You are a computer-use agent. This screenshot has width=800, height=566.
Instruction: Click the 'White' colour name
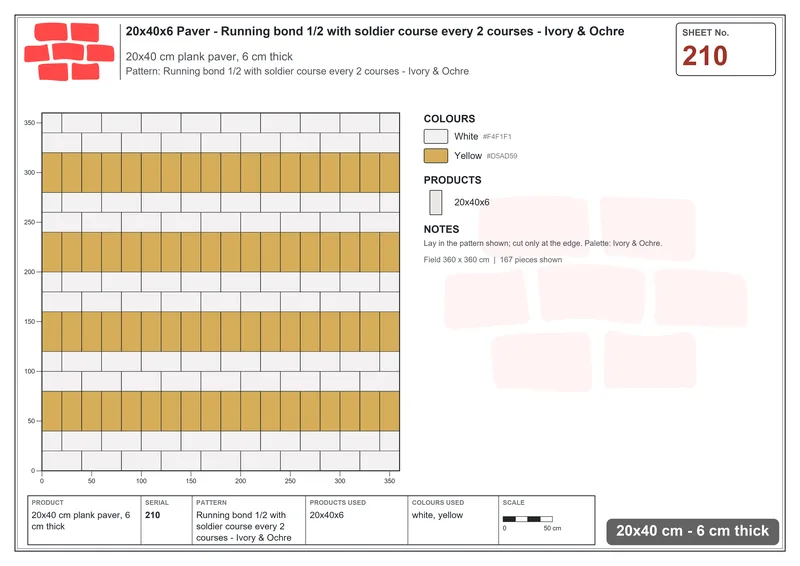pyautogui.click(x=466, y=136)
